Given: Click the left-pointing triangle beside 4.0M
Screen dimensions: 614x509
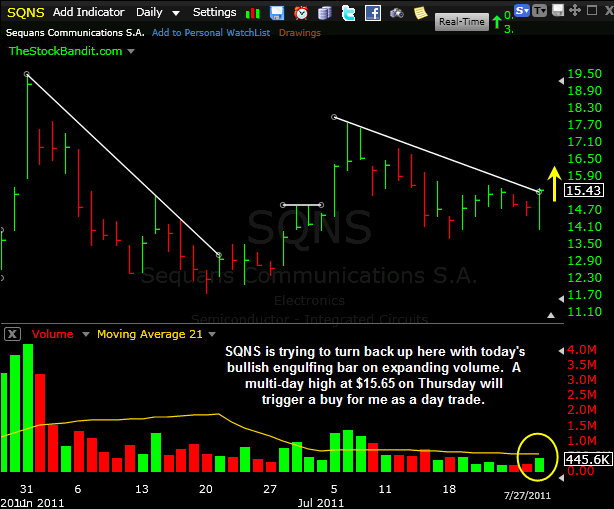Looking at the screenshot, I should (x=561, y=350).
